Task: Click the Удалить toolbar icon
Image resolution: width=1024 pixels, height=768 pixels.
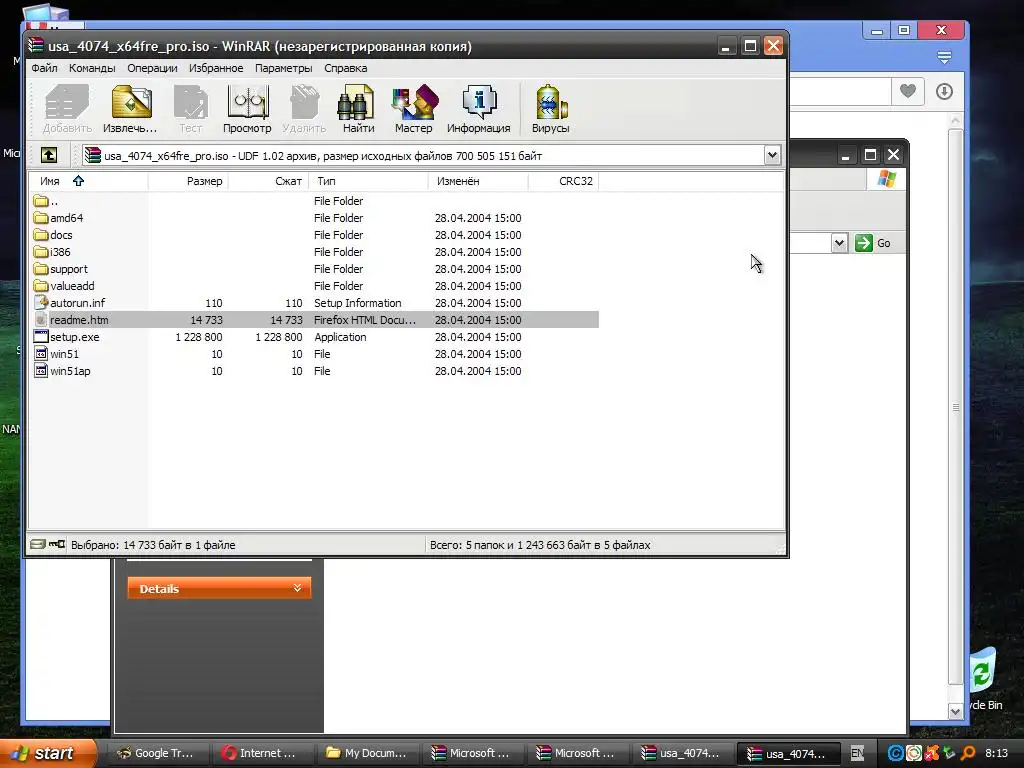Action: pyautogui.click(x=304, y=109)
